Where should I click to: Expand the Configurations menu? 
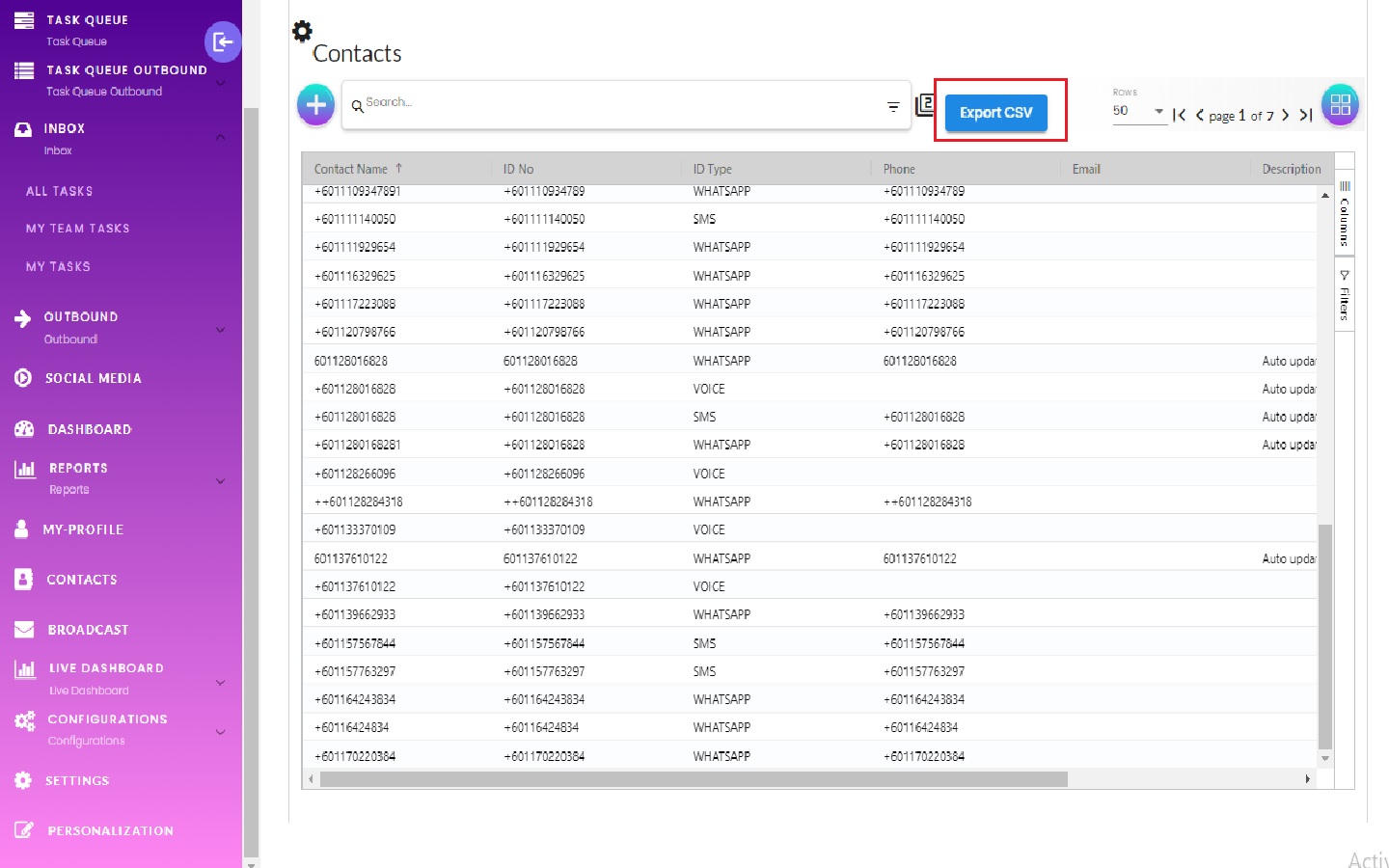click(220, 731)
